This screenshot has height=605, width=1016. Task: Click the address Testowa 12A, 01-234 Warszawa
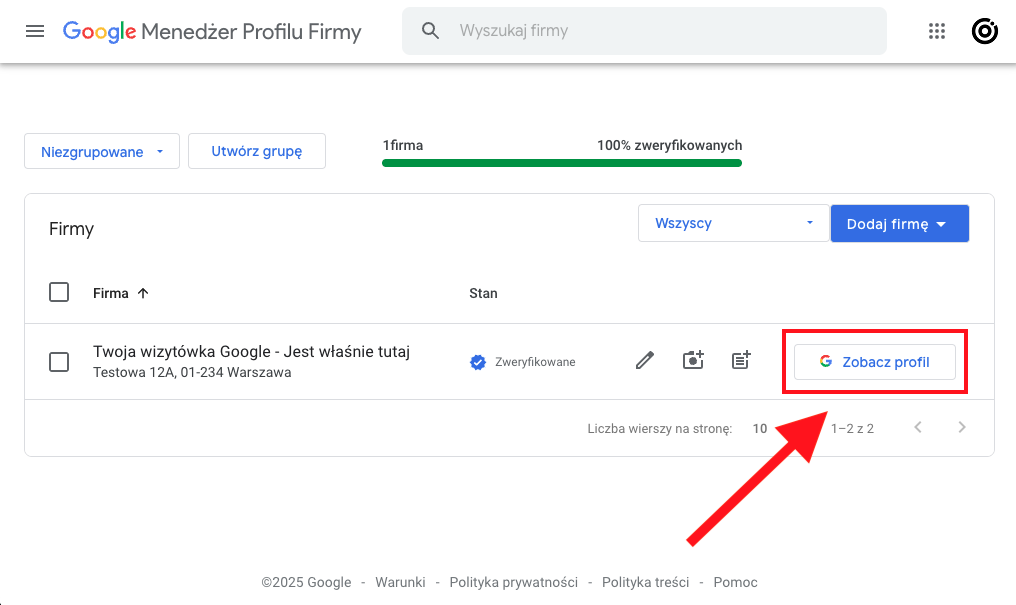[x=192, y=372]
